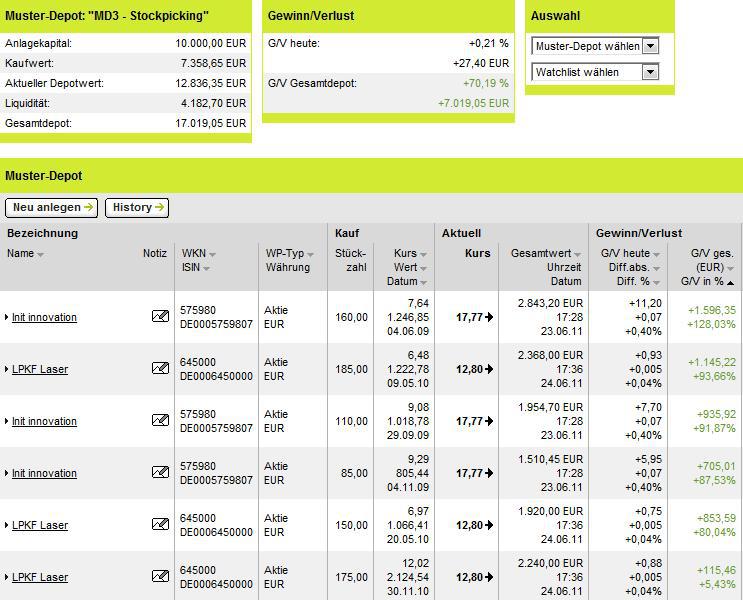This screenshot has height=600, width=743.
Task: Click sort arrow next to Name column
Action: pyautogui.click(x=40, y=255)
